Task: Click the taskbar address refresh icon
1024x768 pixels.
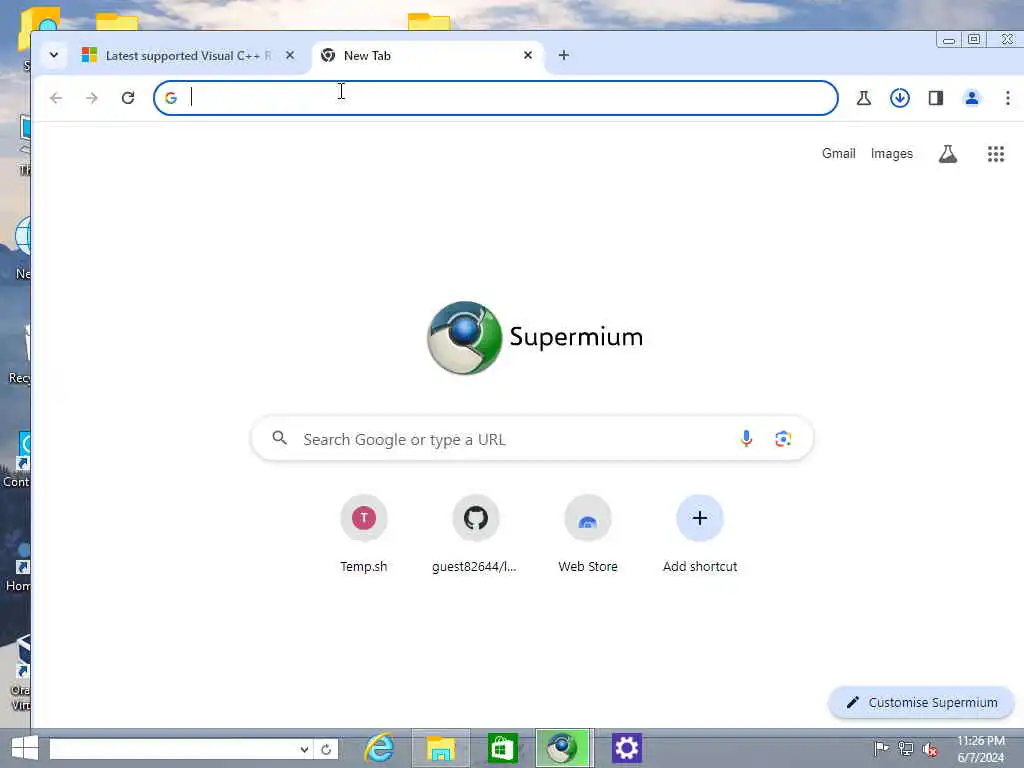Action: pos(326,749)
